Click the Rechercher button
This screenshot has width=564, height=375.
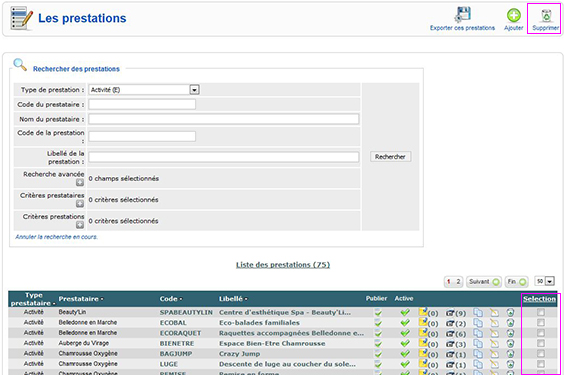click(390, 157)
